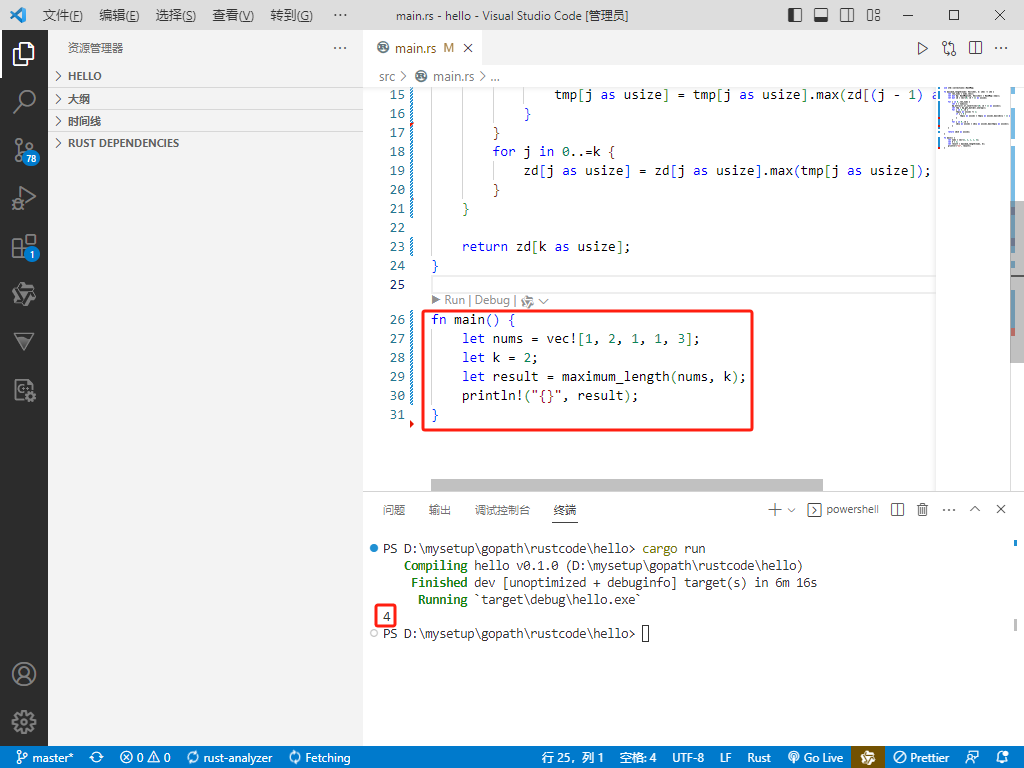Expand the RUST DEPENDENCIES section
The width and height of the screenshot is (1024, 768).
tap(206, 143)
